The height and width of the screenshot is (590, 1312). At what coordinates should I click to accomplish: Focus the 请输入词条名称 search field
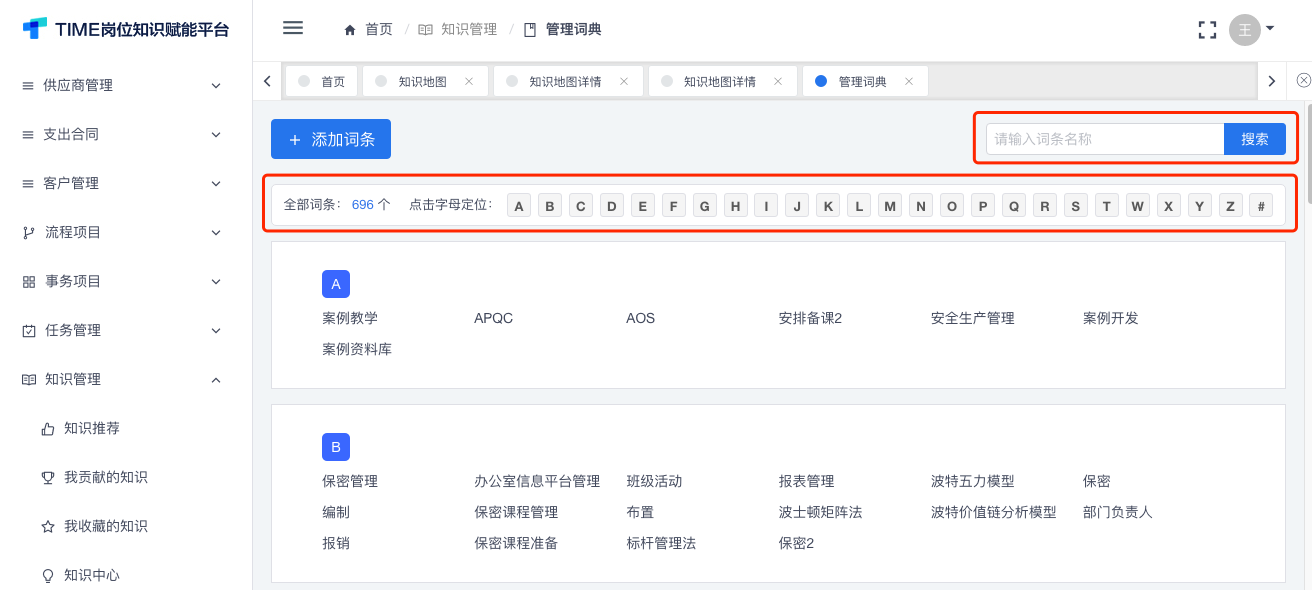point(1105,139)
